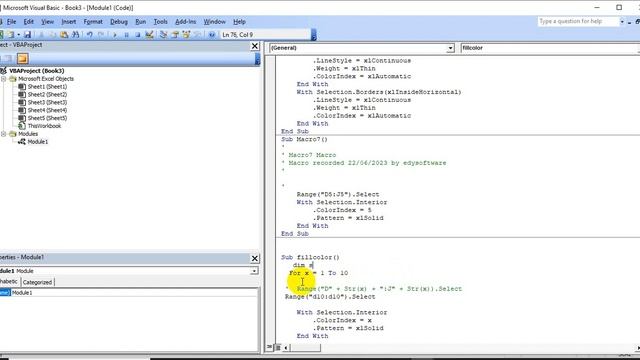640x360 pixels.
Task: Click the Type a question for help box
Action: (x=578, y=21)
